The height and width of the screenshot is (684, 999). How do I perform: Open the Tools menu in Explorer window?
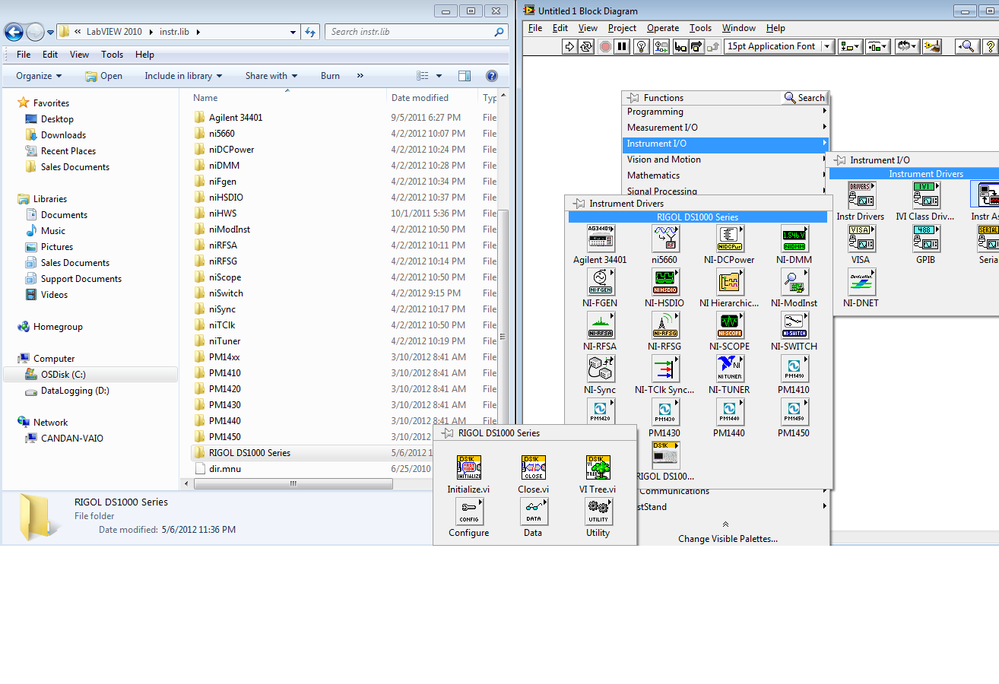pos(112,55)
